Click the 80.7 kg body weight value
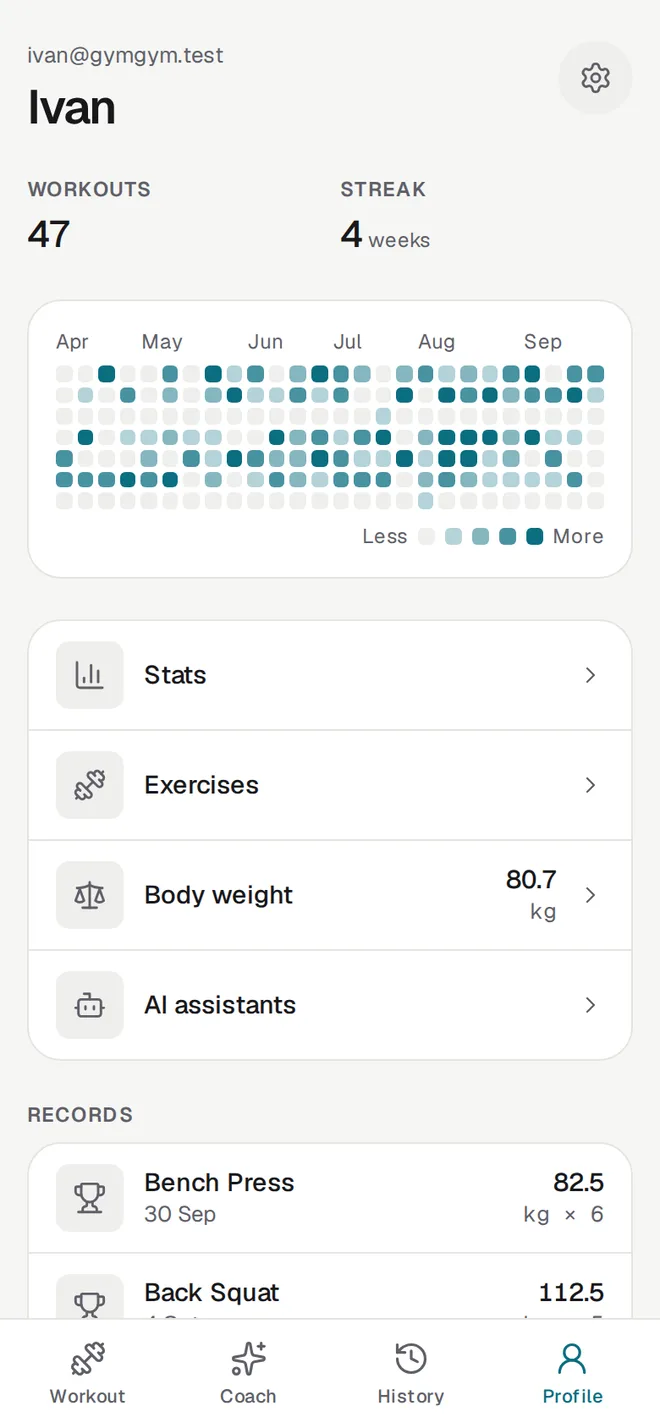The image size is (660, 1428). [x=531, y=895]
